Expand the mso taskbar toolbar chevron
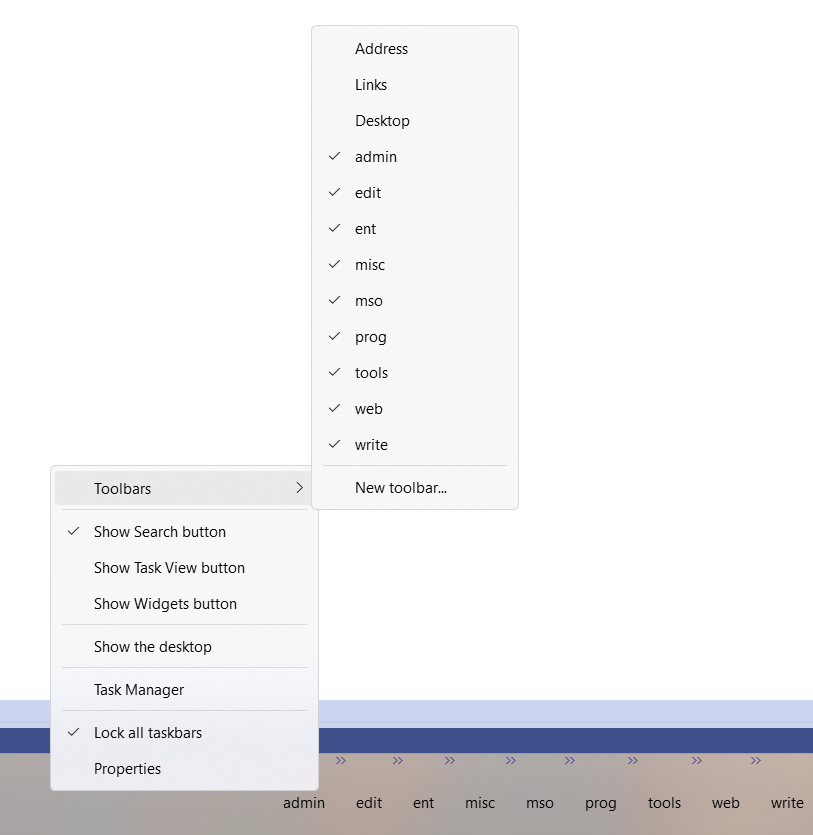The width and height of the screenshot is (813, 835). click(x=570, y=760)
